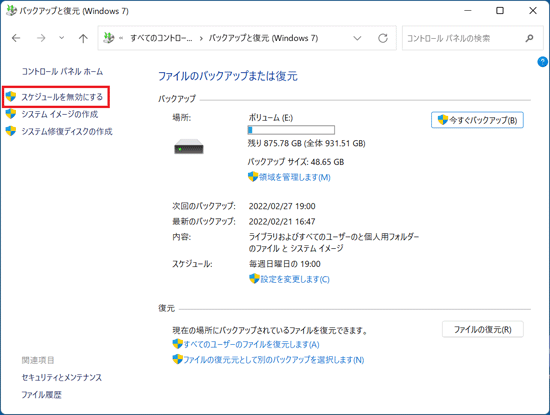Click スケジュールを無効にする link

point(62,97)
